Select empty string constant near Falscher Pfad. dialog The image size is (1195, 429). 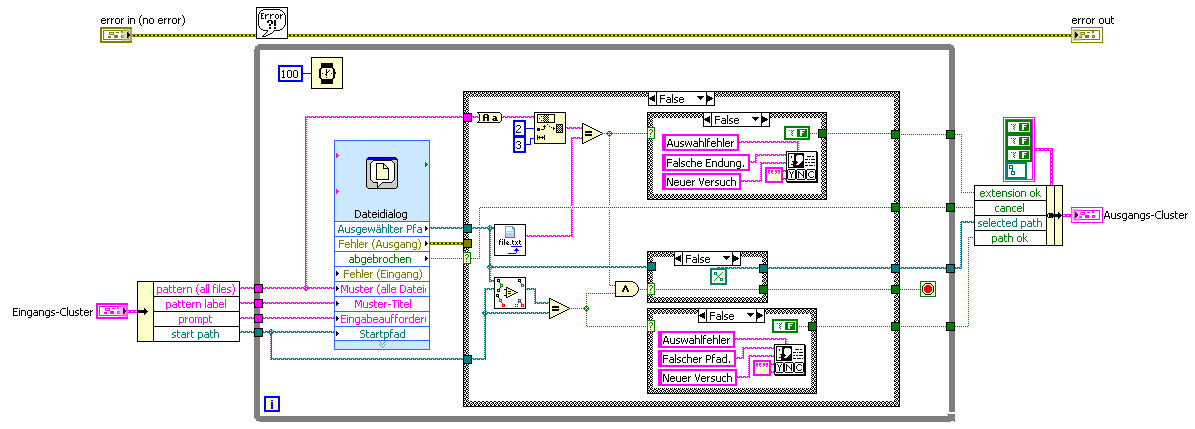pyautogui.click(x=763, y=368)
